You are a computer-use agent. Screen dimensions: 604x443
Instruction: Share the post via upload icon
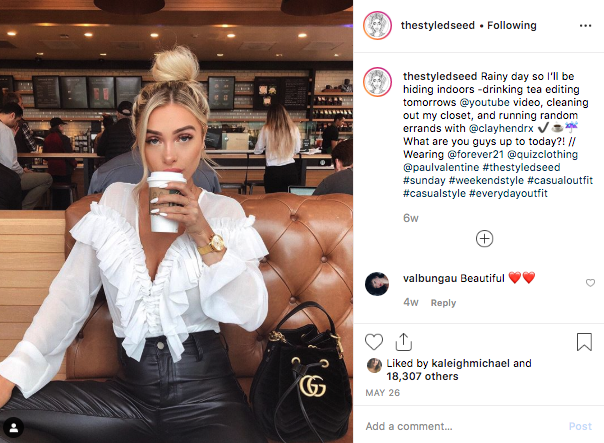[x=403, y=342]
